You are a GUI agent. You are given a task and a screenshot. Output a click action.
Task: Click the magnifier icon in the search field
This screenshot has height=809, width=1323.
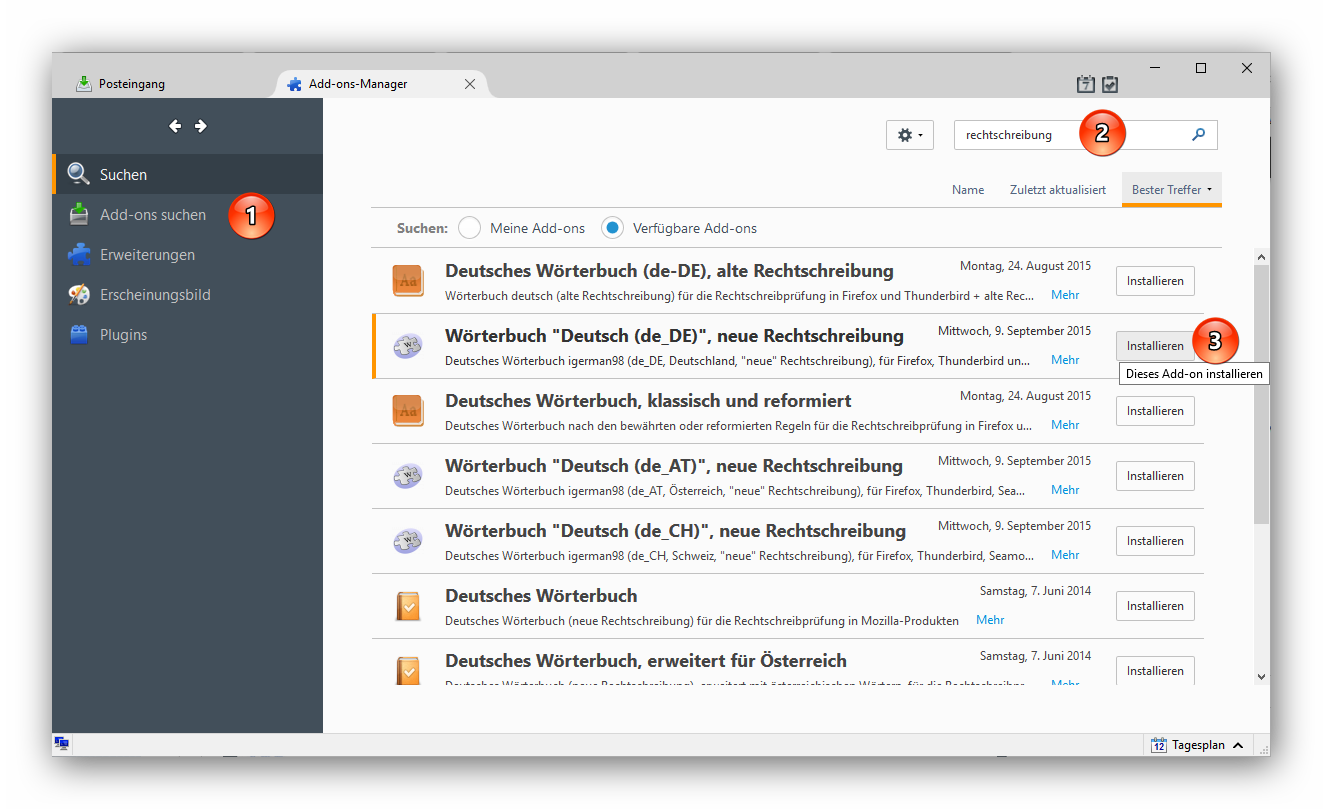(x=1199, y=135)
